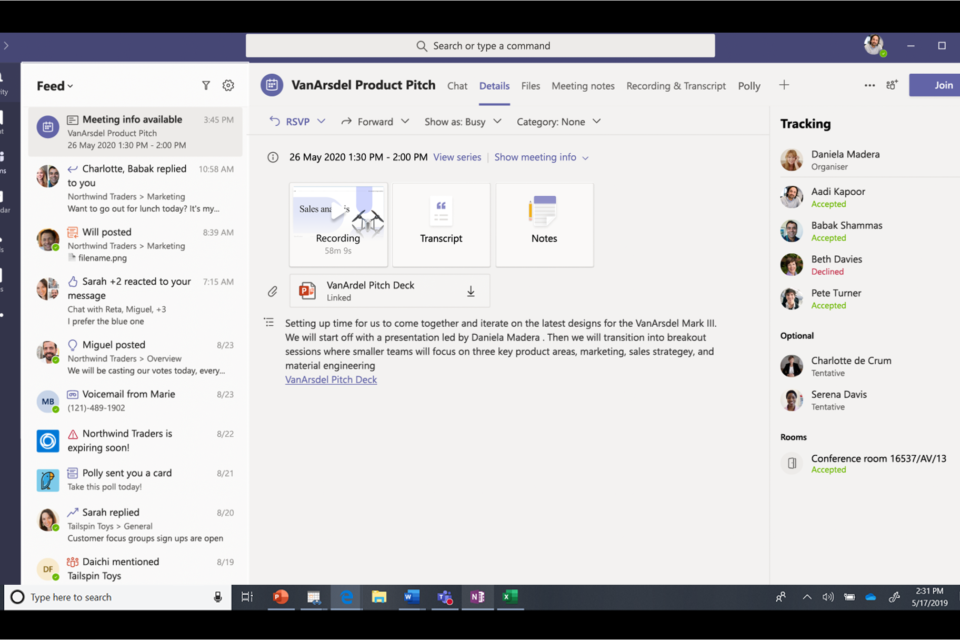Open the Transcript card

click(441, 225)
